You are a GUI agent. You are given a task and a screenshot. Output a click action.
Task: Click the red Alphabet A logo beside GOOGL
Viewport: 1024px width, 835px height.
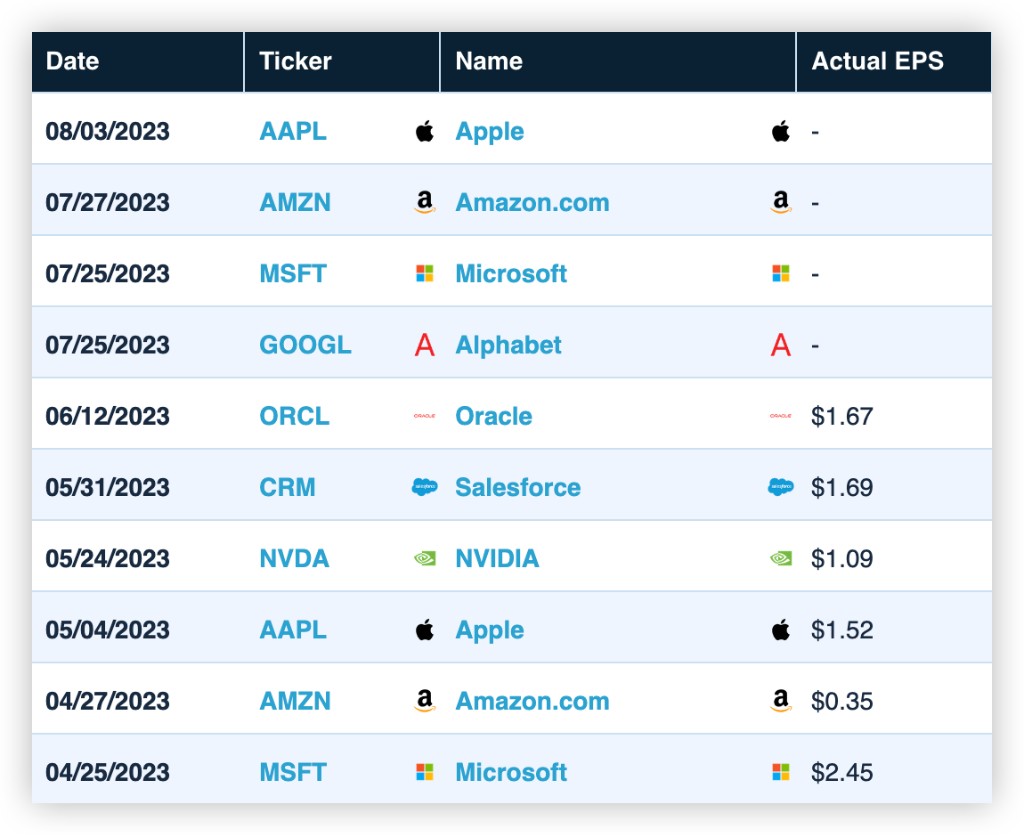[x=424, y=345]
